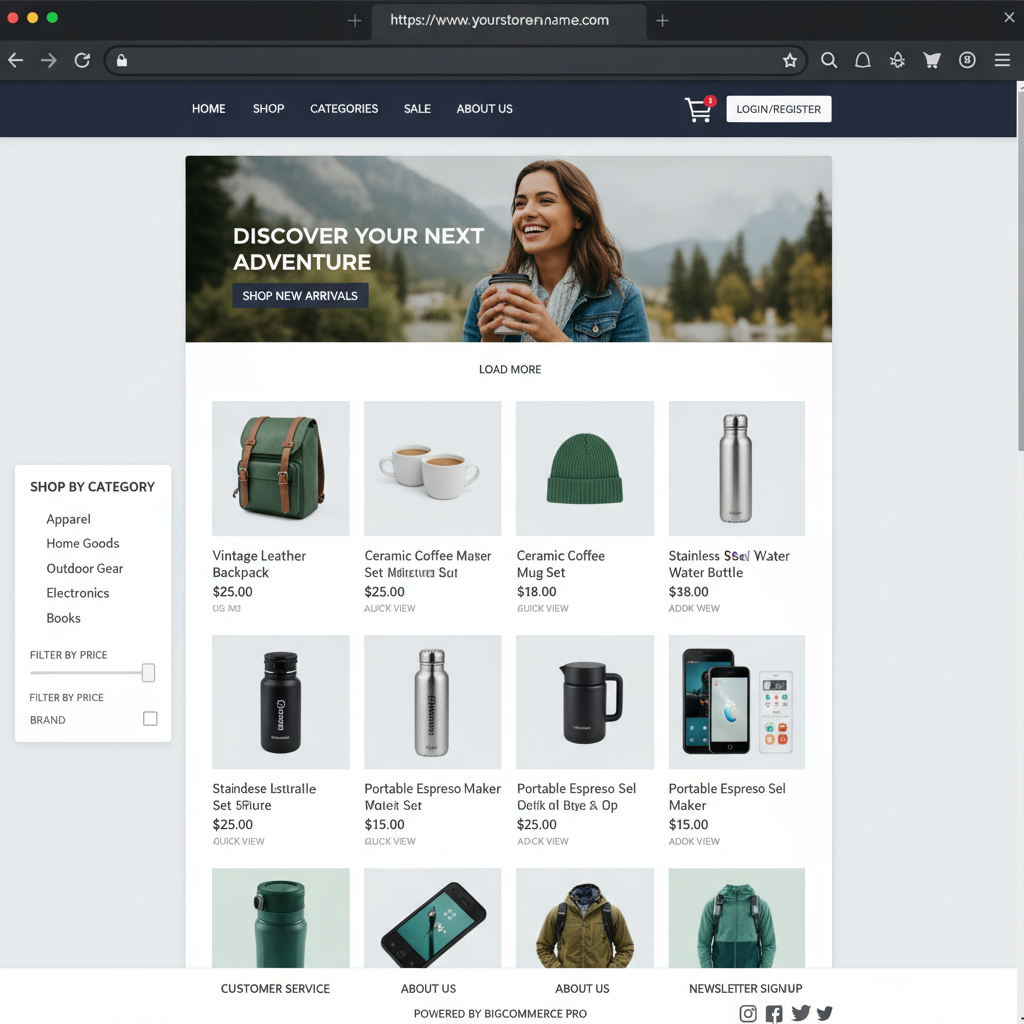Screen dimensions: 1024x1024
Task: Open the Facebook link in the footer
Action: tap(774, 1013)
